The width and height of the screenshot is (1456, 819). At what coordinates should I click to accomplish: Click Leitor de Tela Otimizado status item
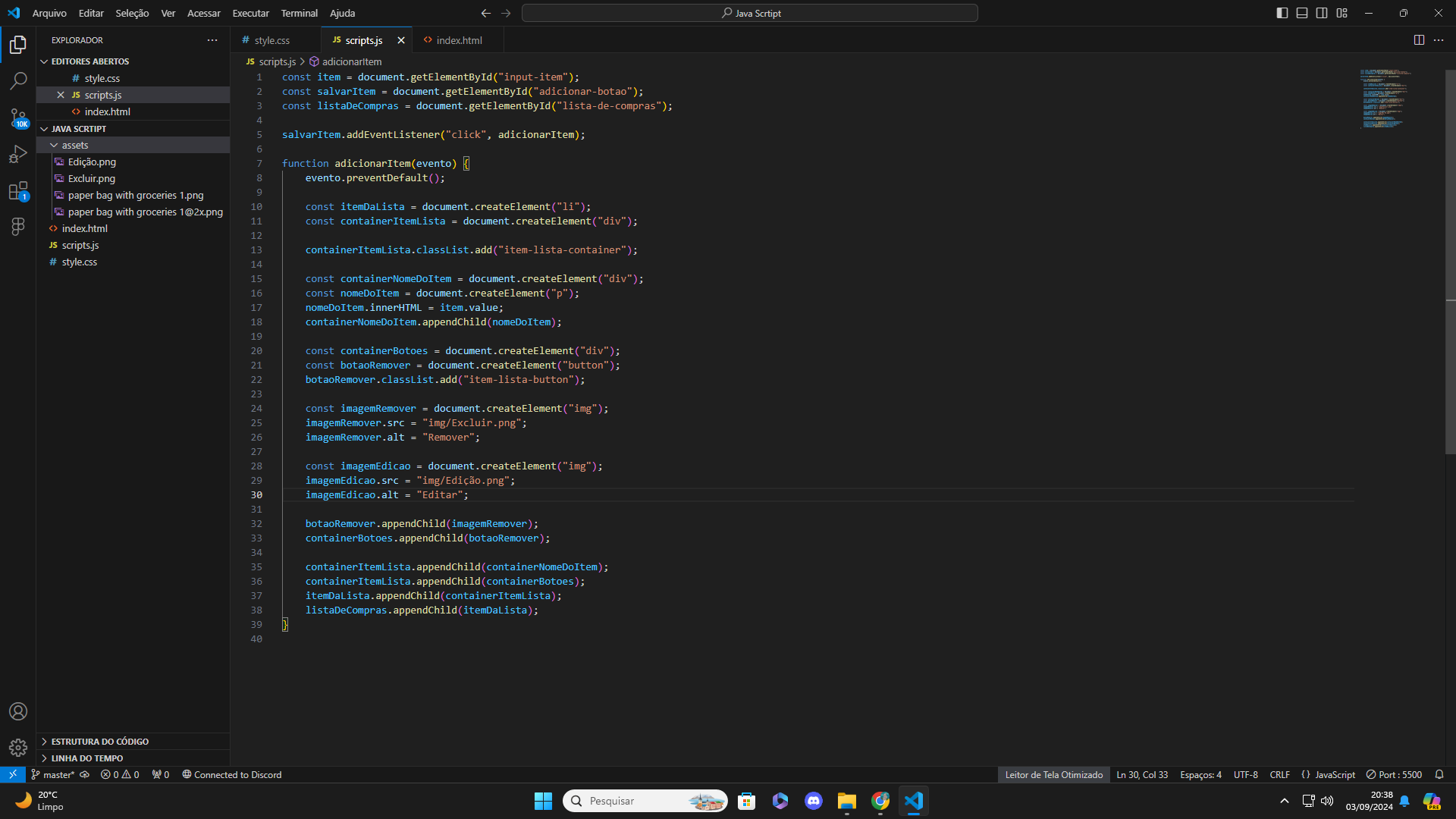[x=1054, y=774]
